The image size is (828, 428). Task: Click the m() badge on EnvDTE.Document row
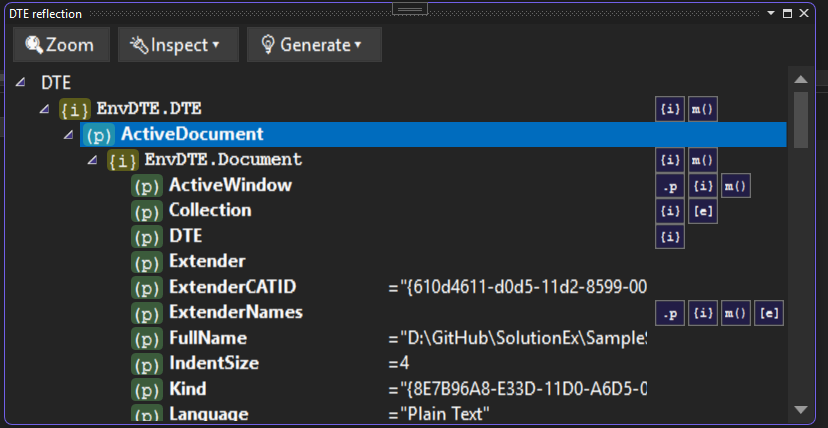tap(703, 160)
